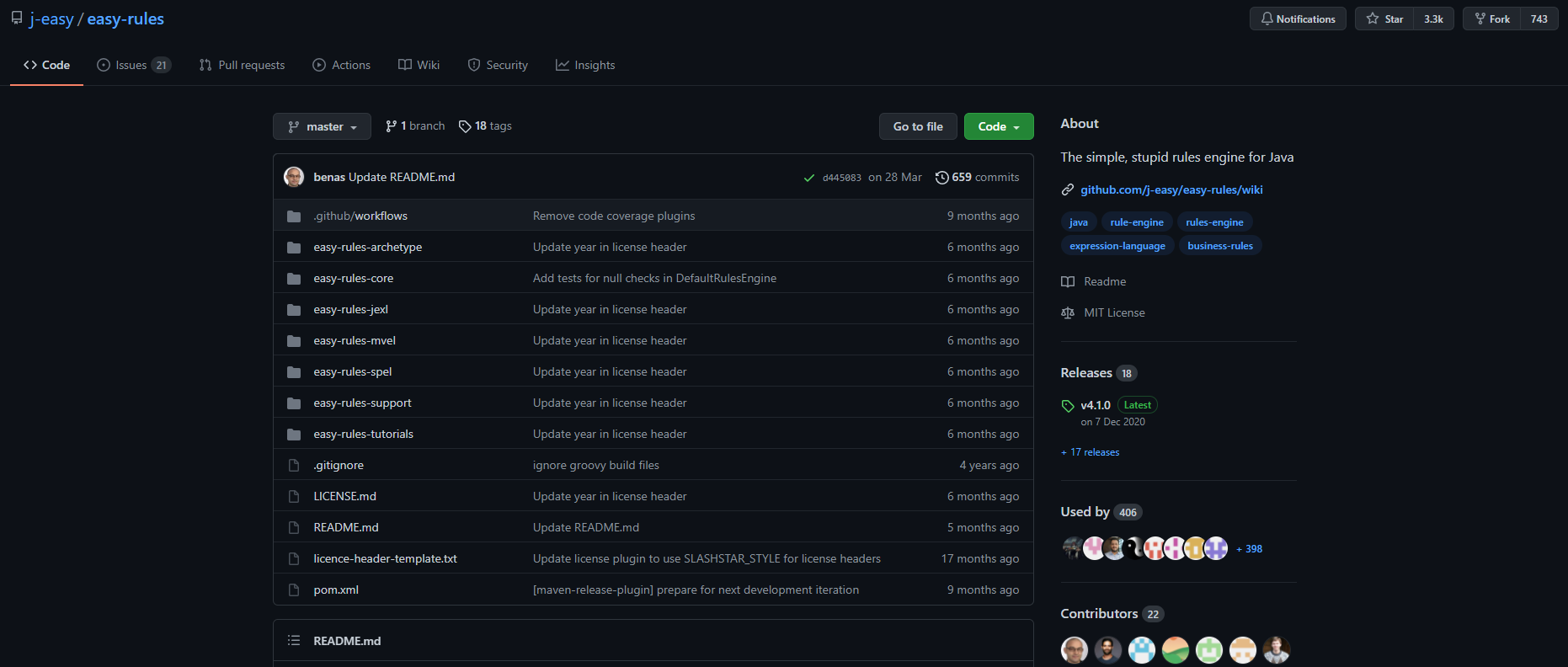Open the + 17 releases link
Screen dimensions: 1568x667
(x=1091, y=452)
